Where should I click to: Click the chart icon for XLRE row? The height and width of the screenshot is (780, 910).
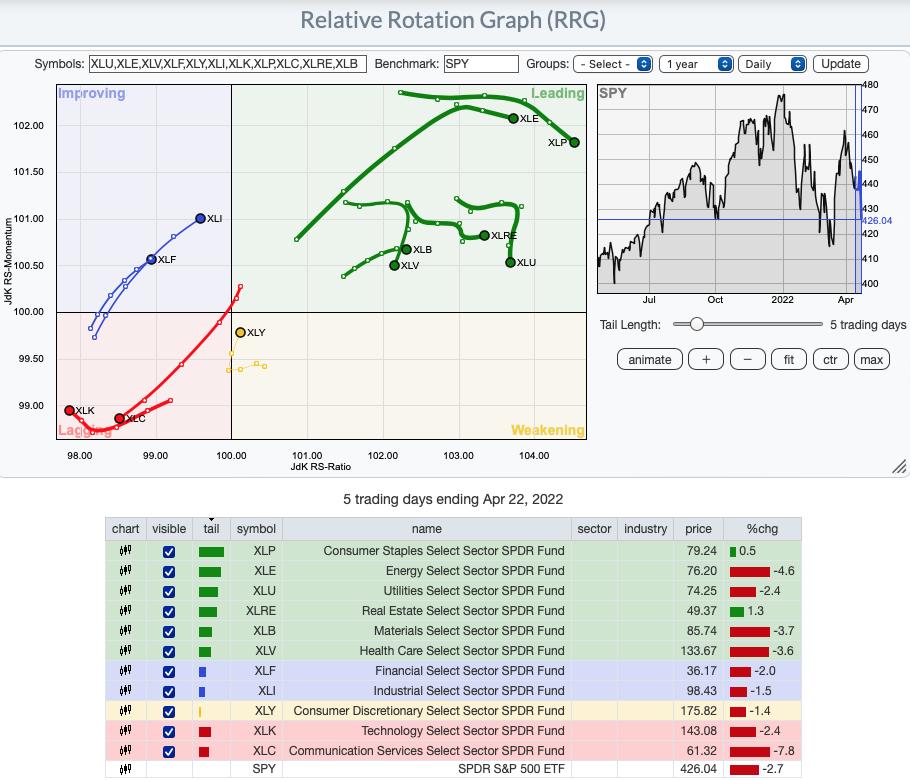[125, 611]
